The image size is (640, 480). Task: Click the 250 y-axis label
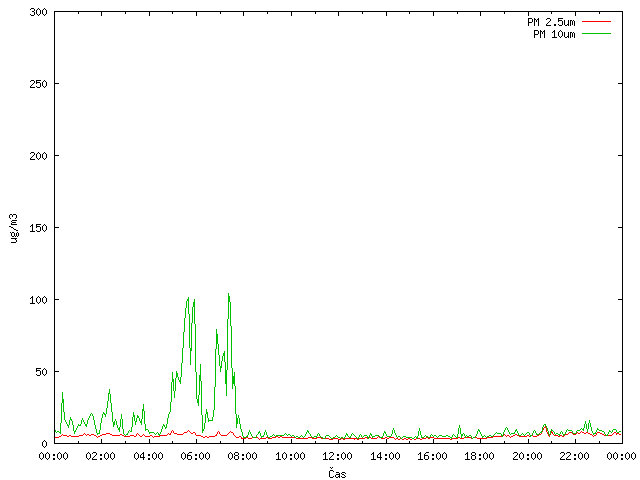38,84
